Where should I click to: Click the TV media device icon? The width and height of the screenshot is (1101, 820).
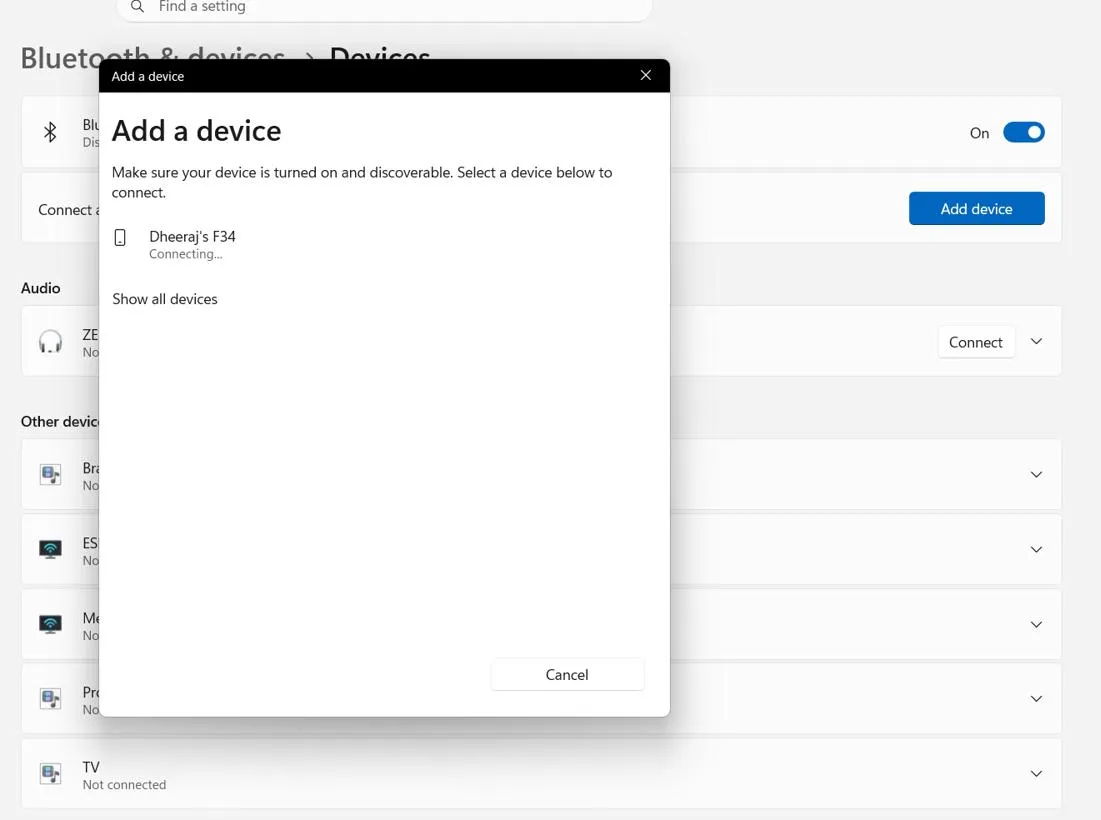tap(50, 774)
